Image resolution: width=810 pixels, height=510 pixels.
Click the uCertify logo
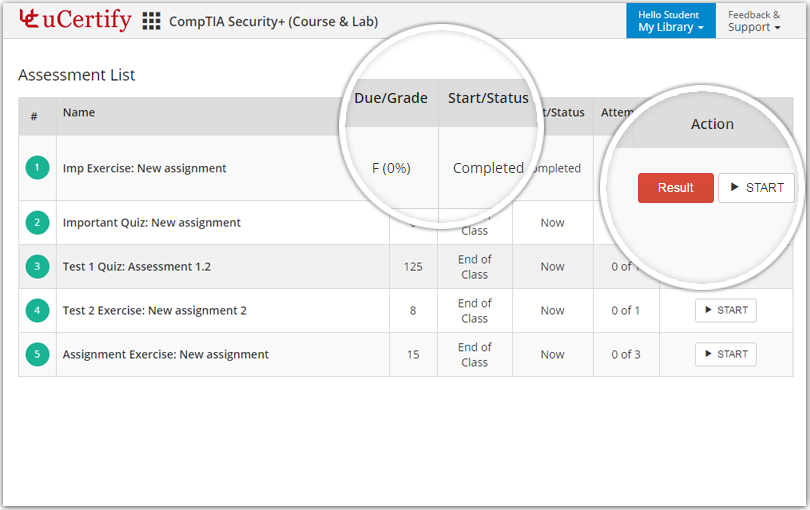click(75, 20)
